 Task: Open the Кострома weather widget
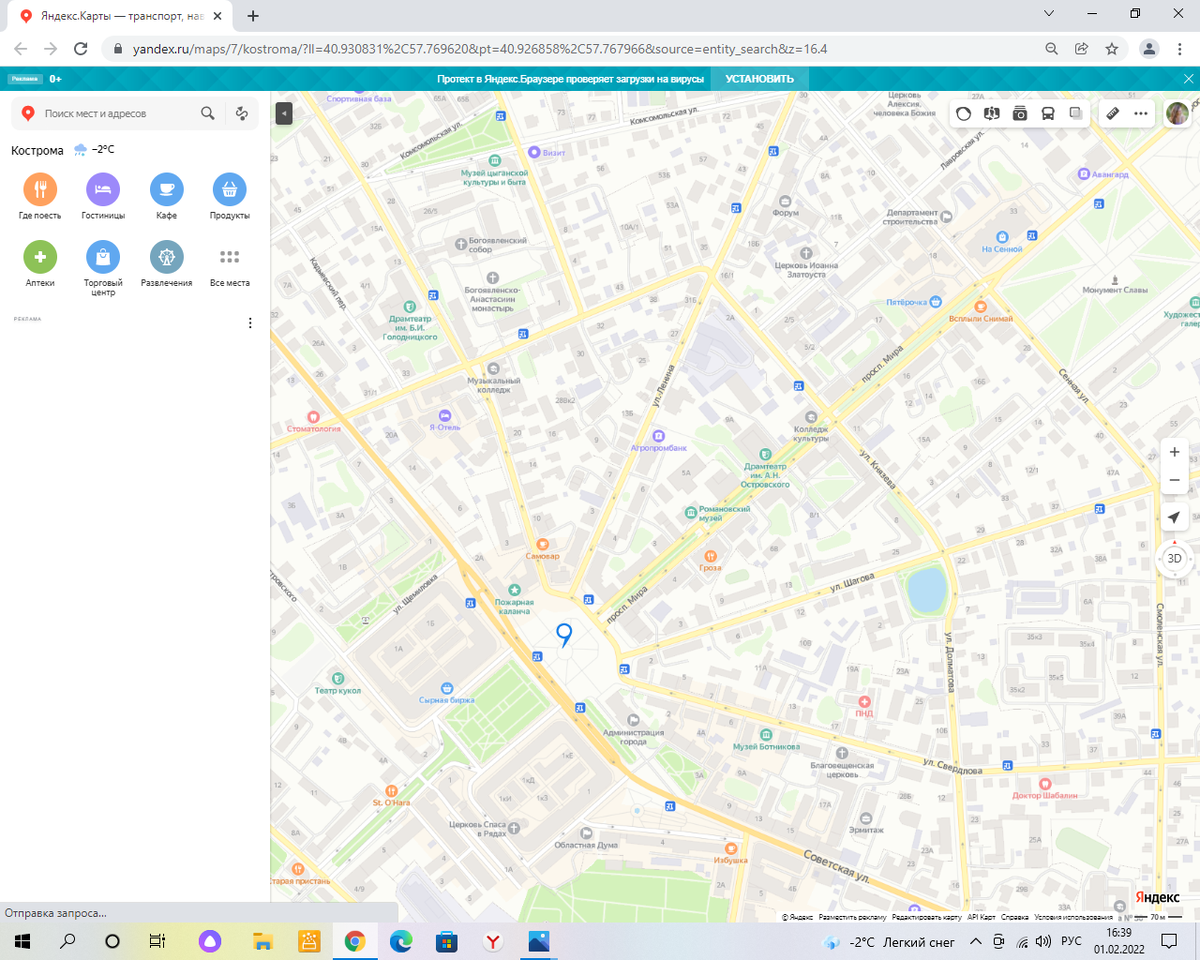[x=93, y=150]
